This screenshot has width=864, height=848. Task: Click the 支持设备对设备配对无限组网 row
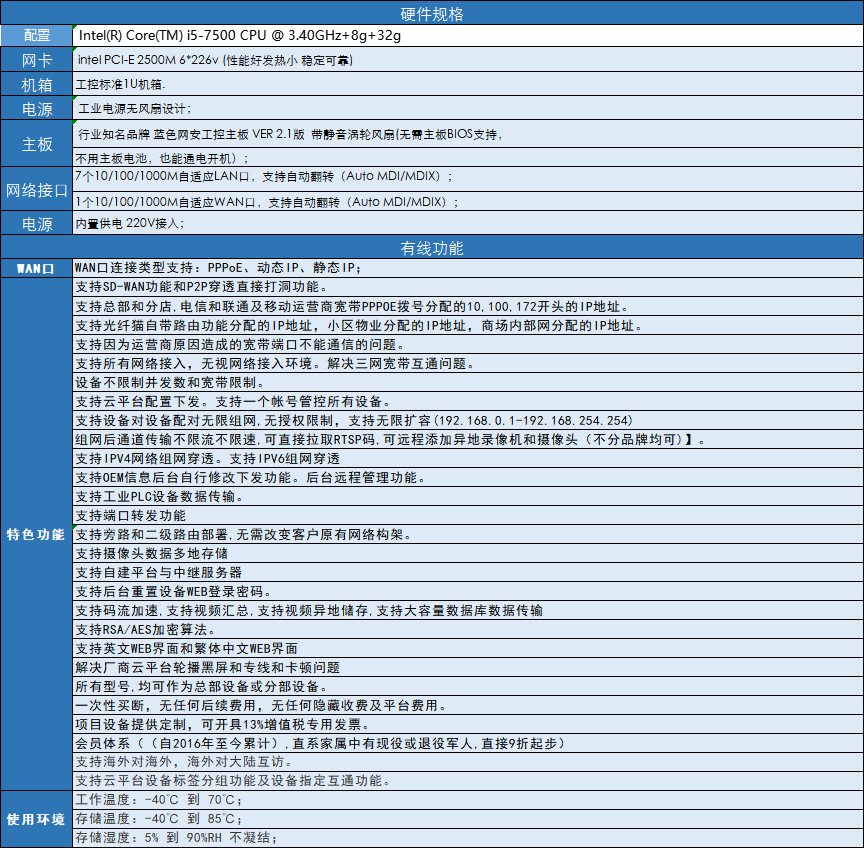coord(468,420)
